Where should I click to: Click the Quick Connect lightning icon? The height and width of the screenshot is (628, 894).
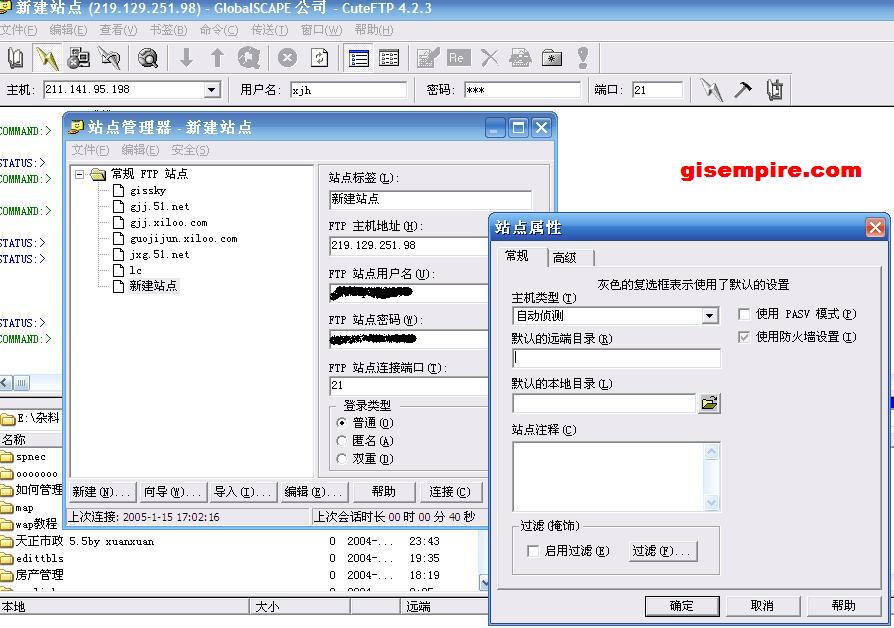click(47, 58)
